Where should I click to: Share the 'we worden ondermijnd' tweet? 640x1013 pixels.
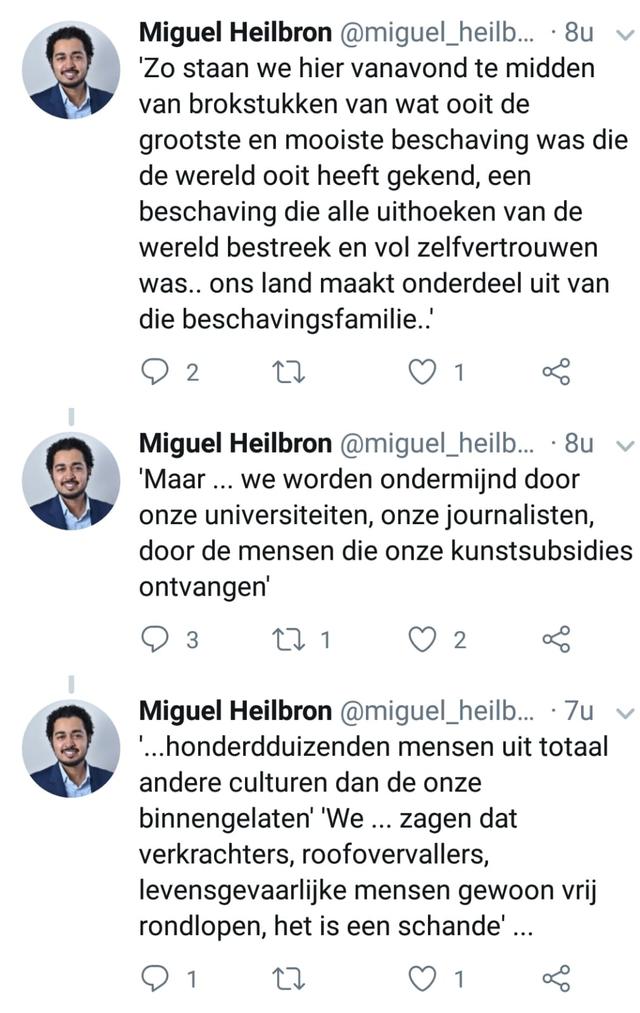point(556,640)
